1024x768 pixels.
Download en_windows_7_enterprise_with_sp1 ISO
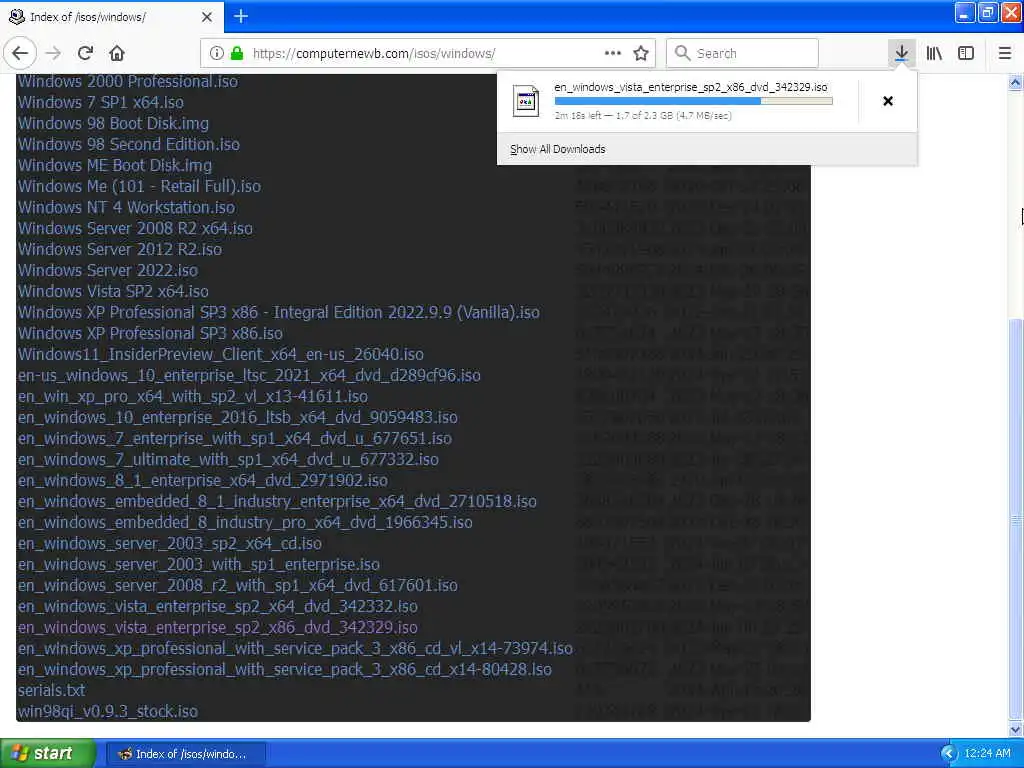[x=234, y=438]
